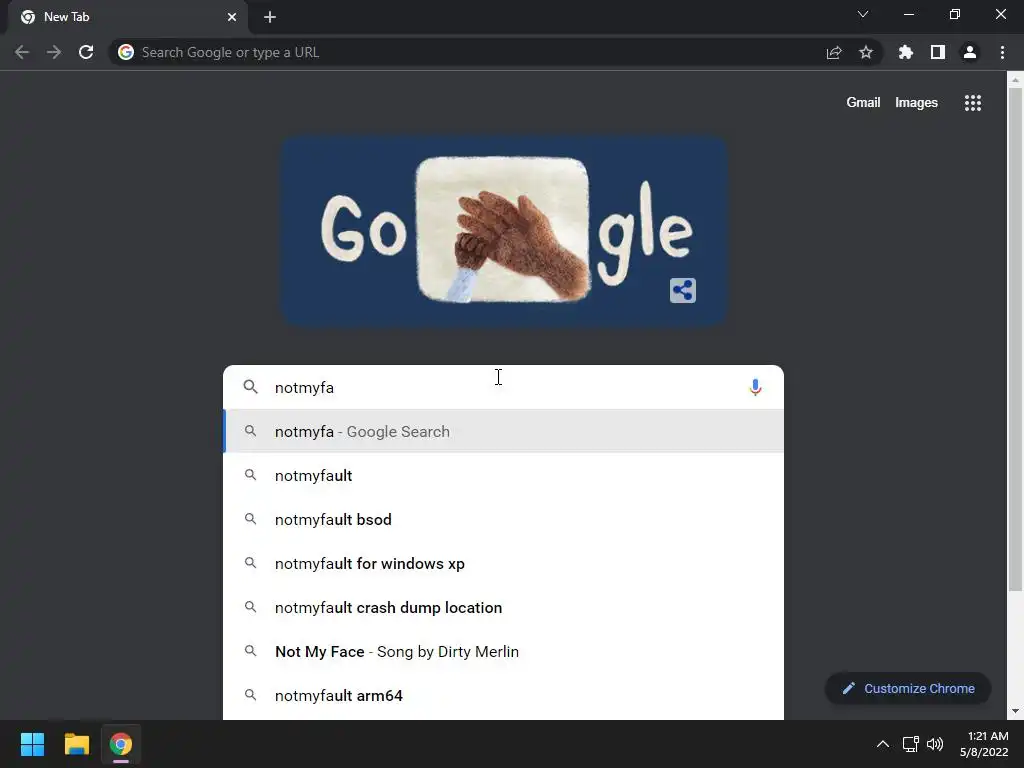
Task: Select "Not My Face" song suggestion
Action: pyautogui.click(x=503, y=652)
